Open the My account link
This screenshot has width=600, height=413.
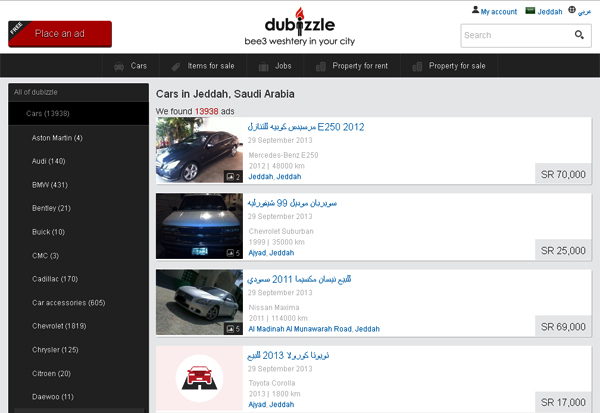pyautogui.click(x=499, y=12)
